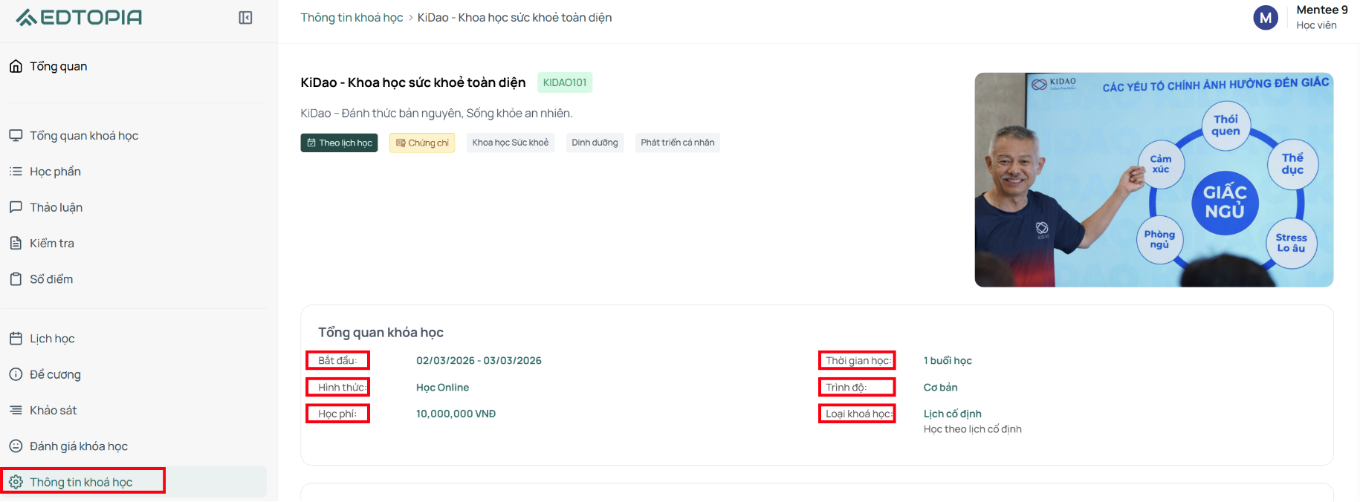Screen dimensions: 1360x502
Task: Click the Chứng chỉ badge
Action: pos(422,143)
